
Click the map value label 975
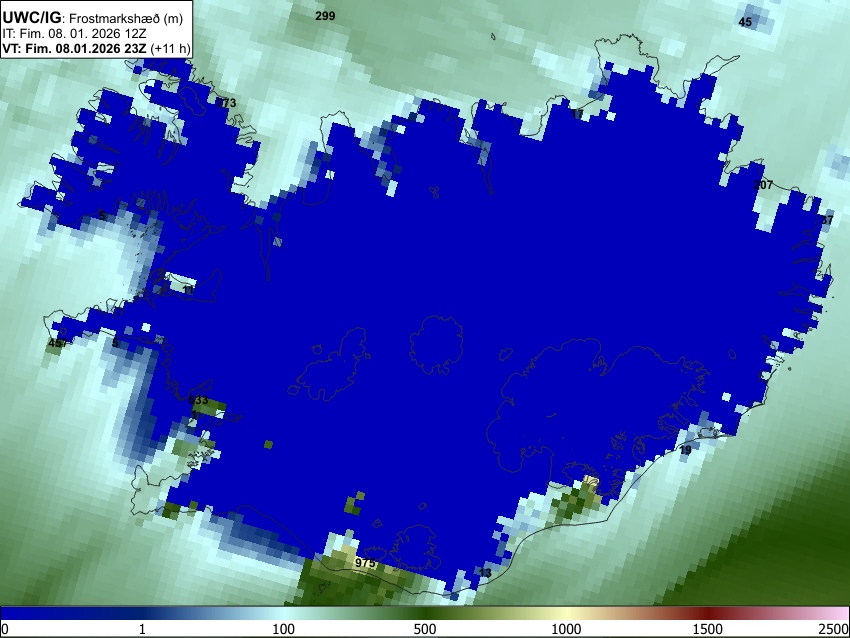click(365, 563)
